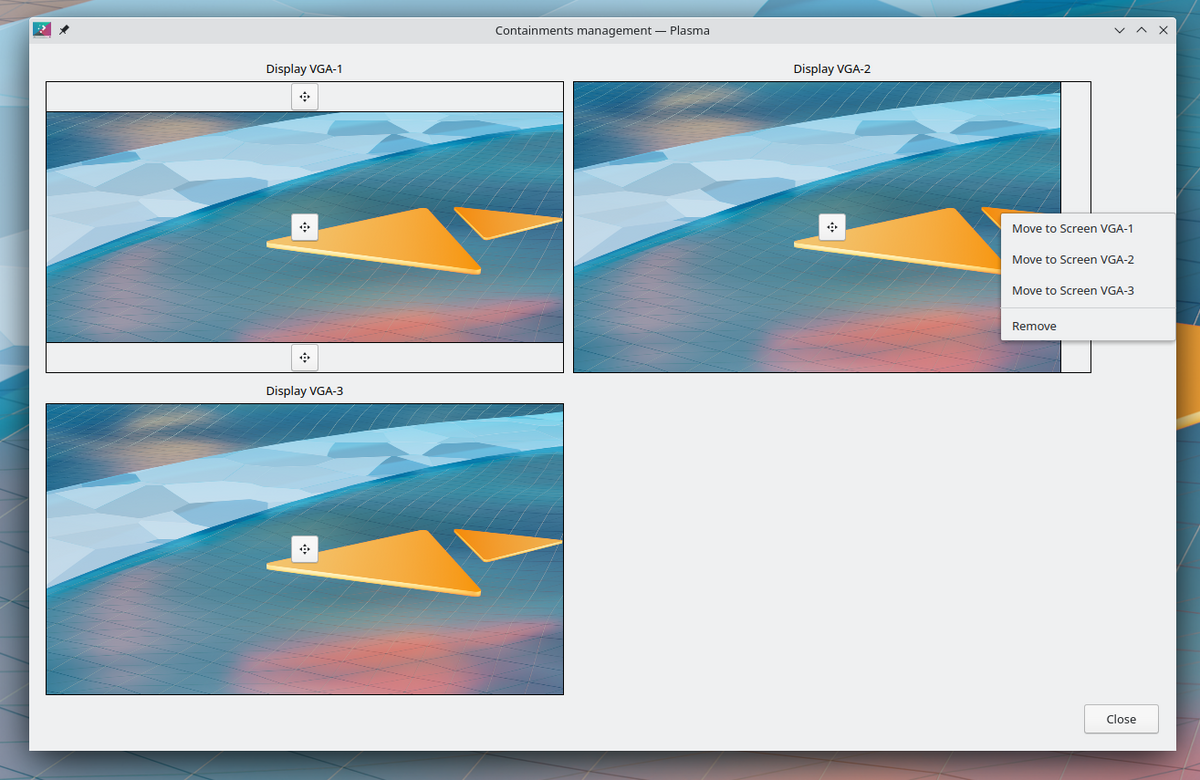Screen dimensions: 1200x780
Task: Click the Display VGA-3 label
Action: (304, 391)
